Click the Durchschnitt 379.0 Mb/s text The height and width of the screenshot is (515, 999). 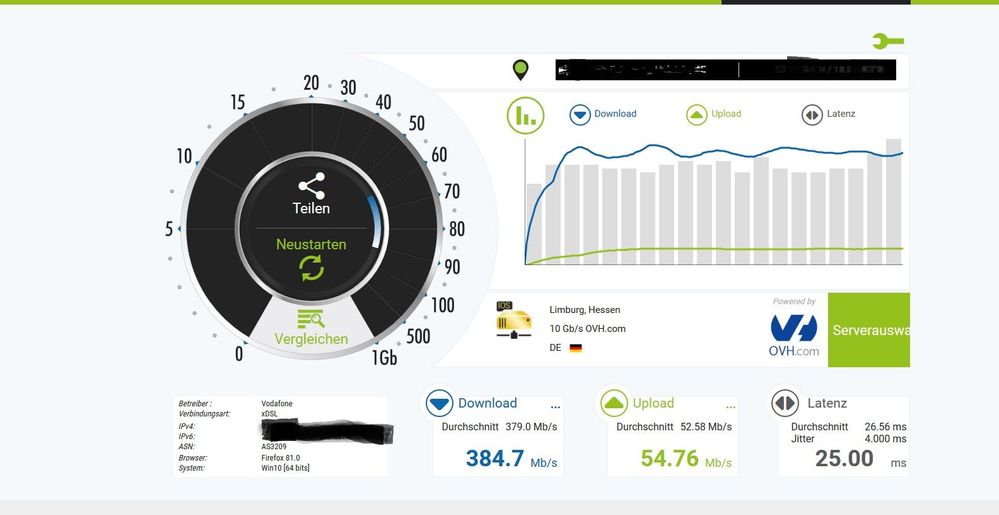point(500,426)
